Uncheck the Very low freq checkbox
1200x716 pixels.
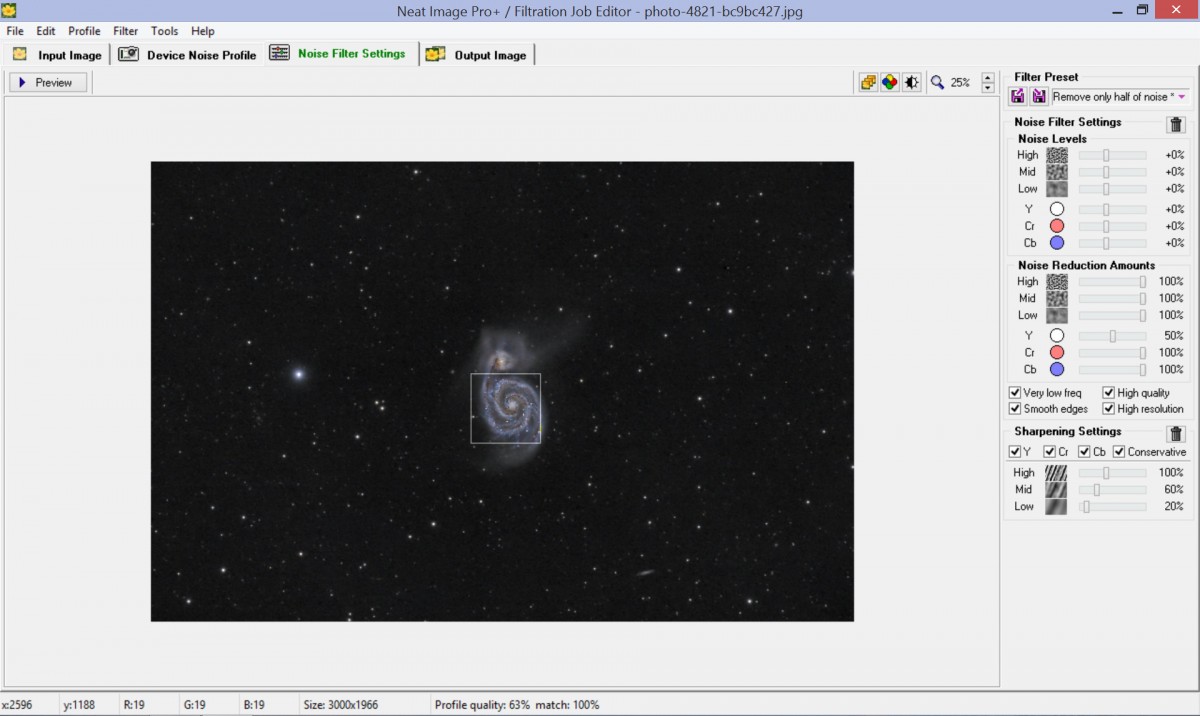(1015, 393)
